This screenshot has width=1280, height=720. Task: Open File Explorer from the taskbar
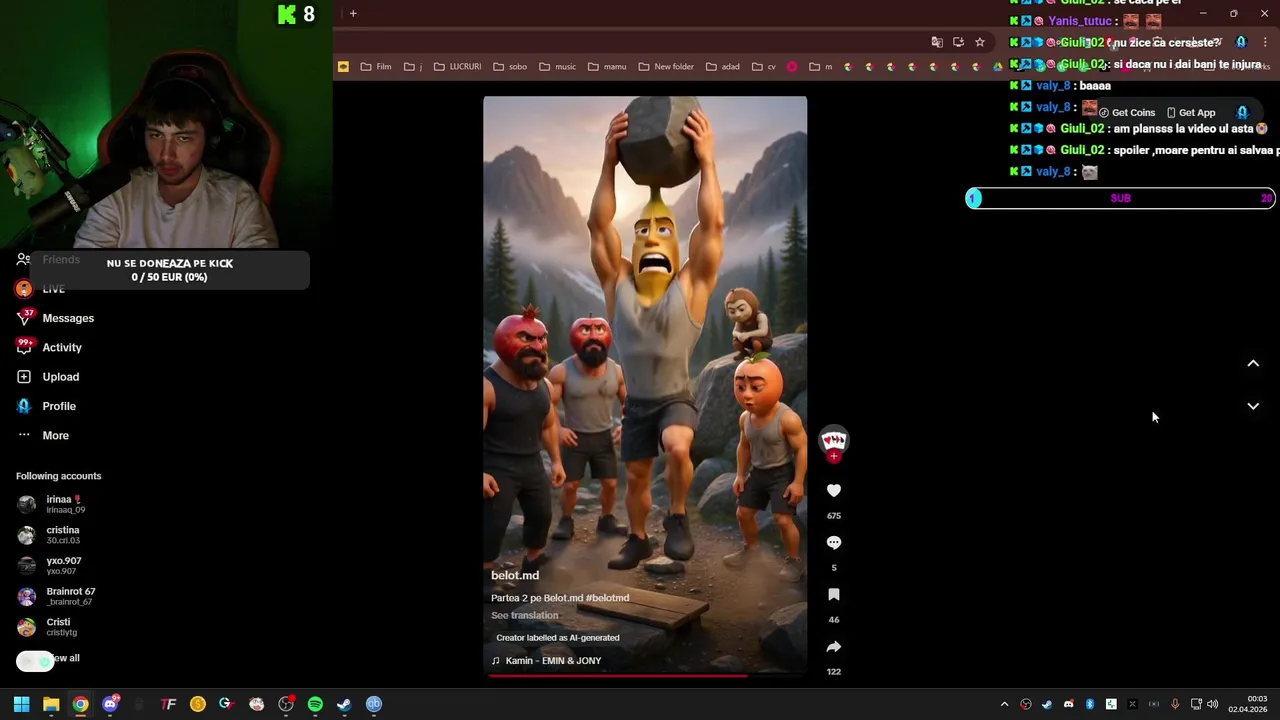point(51,704)
